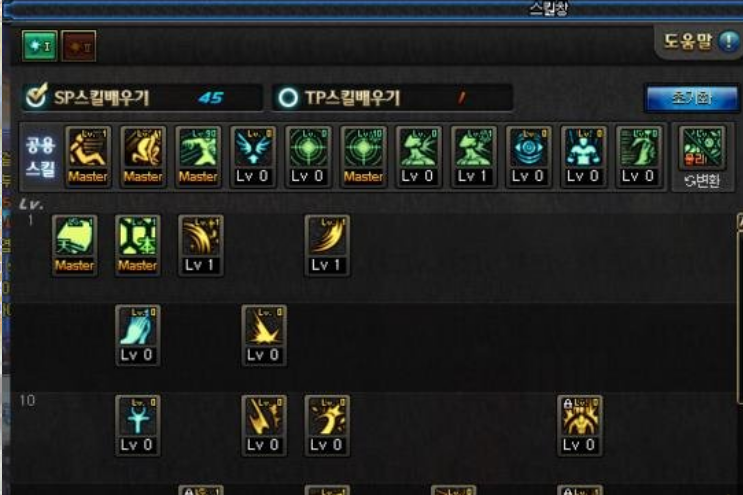Viewport: 743px width, 495px height.
Task: Select the blue winged common skill icon
Action: pos(253,156)
